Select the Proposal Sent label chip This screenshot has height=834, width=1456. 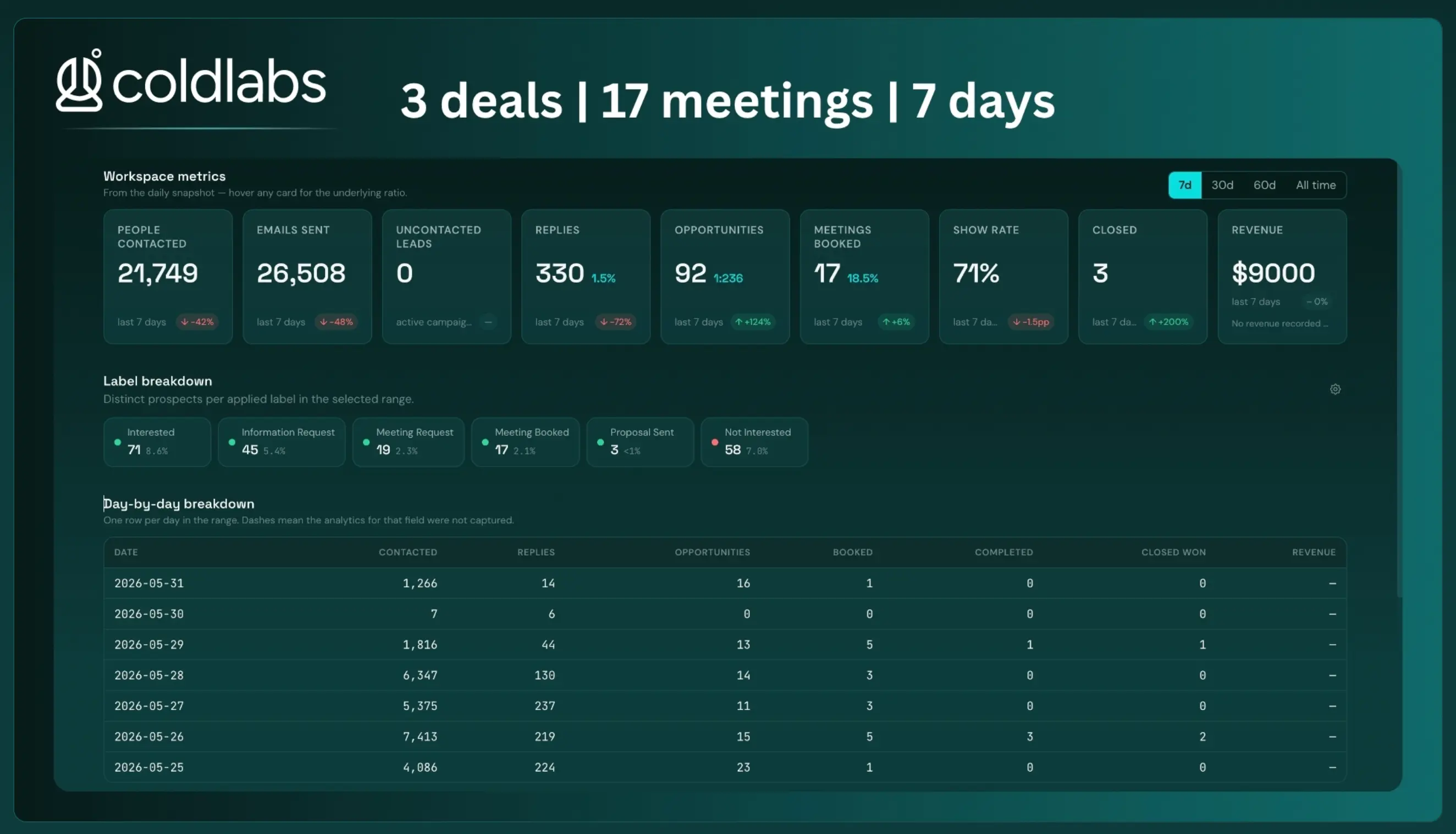[x=640, y=442]
